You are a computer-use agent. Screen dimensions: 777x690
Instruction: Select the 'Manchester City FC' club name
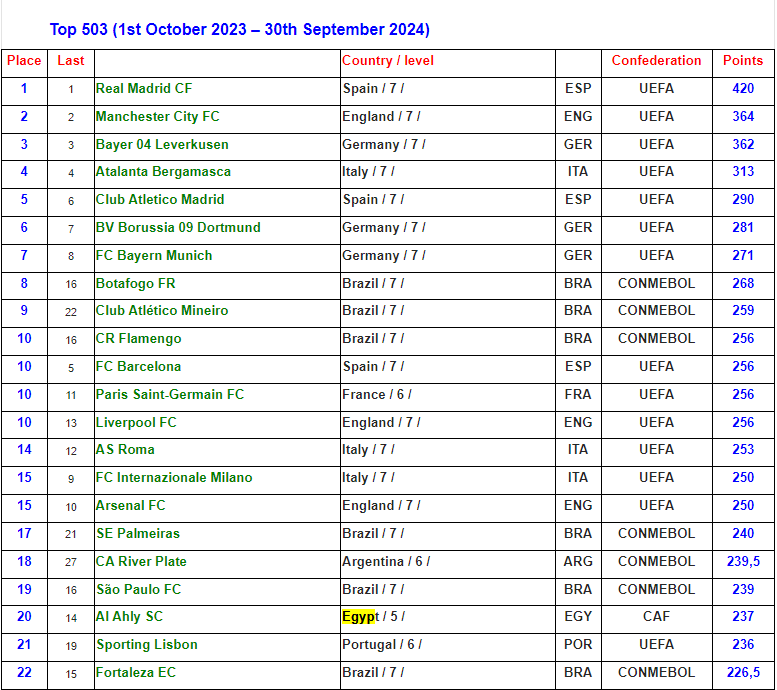158,117
